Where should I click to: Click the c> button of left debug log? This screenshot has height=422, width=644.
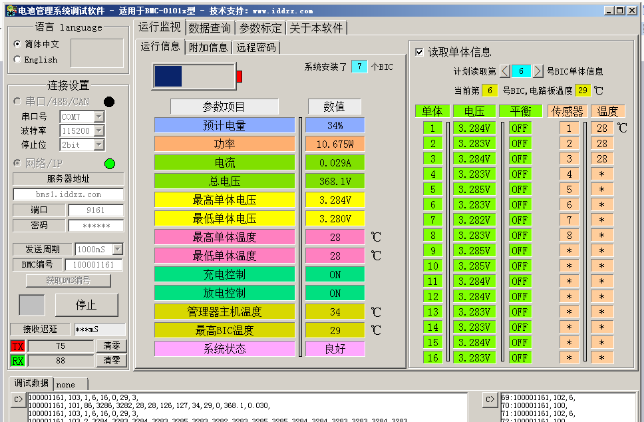point(18,399)
